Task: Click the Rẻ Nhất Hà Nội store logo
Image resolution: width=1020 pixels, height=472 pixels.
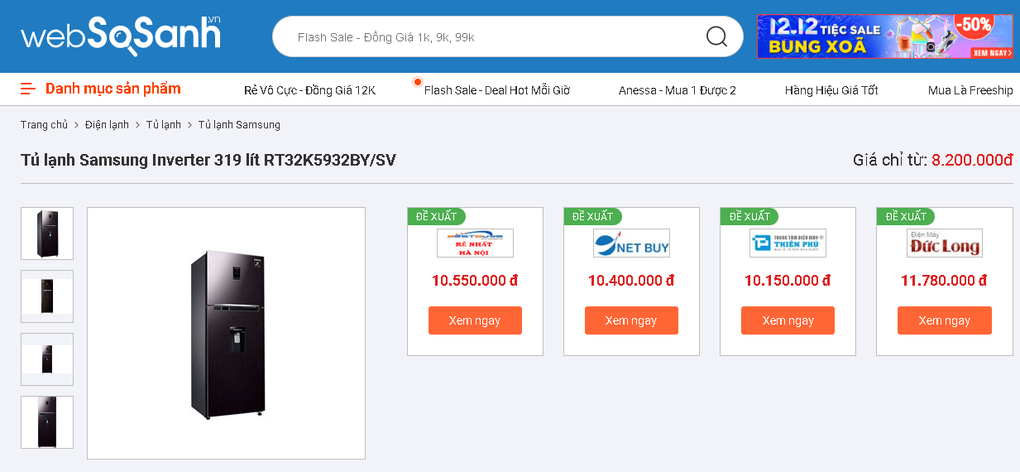Action: (x=475, y=243)
